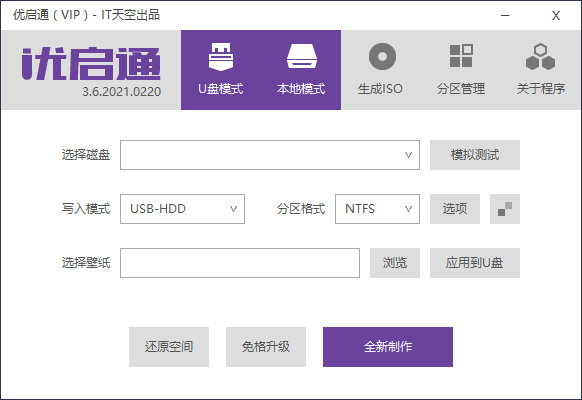Image resolution: width=582 pixels, height=400 pixels.
Task: Open the 分区管理 tab
Action: pyautogui.click(x=461, y=70)
